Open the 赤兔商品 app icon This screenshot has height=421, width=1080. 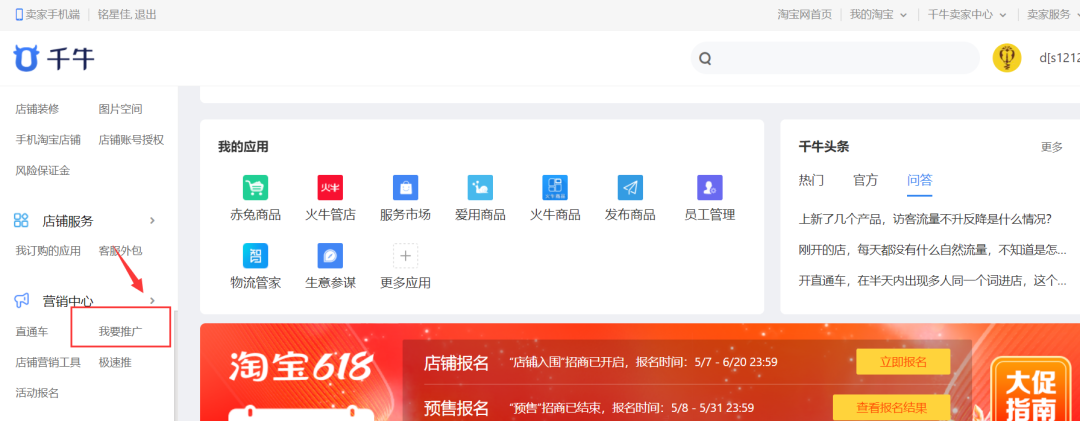tap(255, 188)
